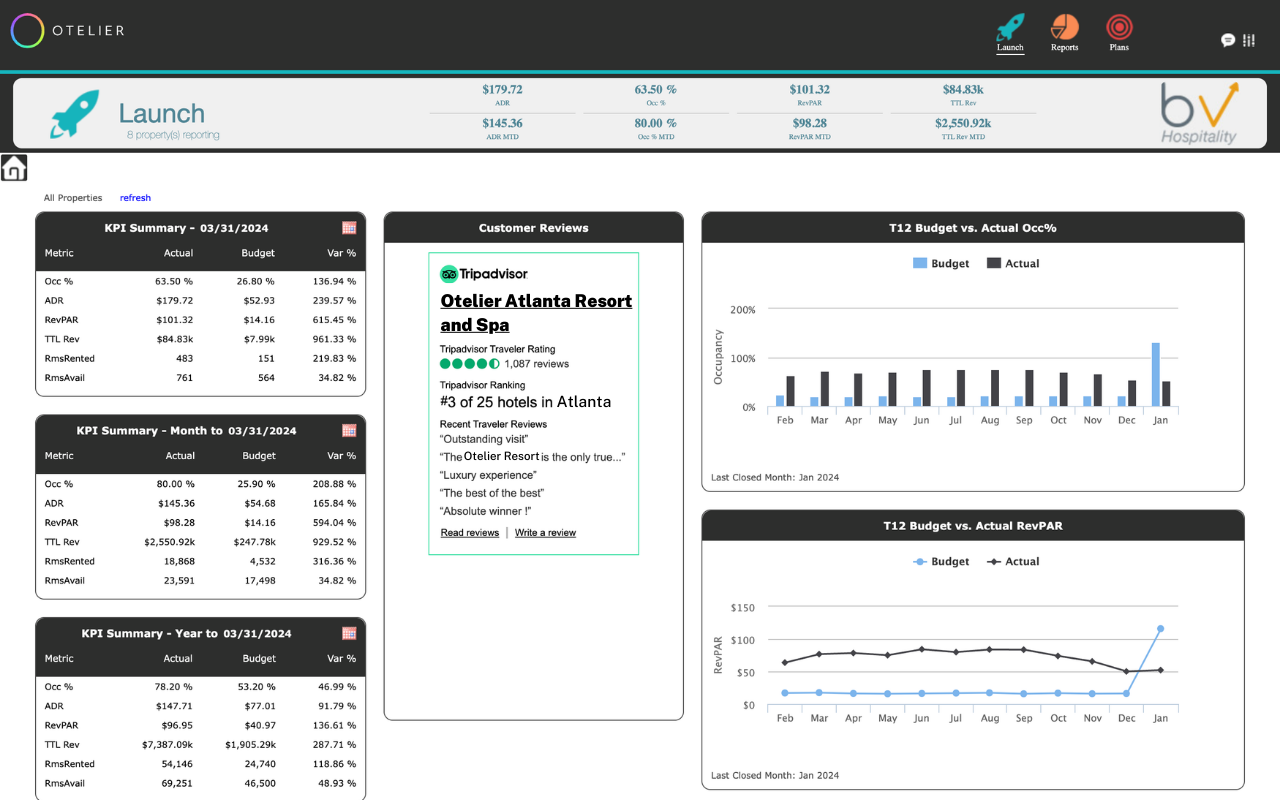Toggle Actual series in RevPAR chart legend

point(1013,562)
